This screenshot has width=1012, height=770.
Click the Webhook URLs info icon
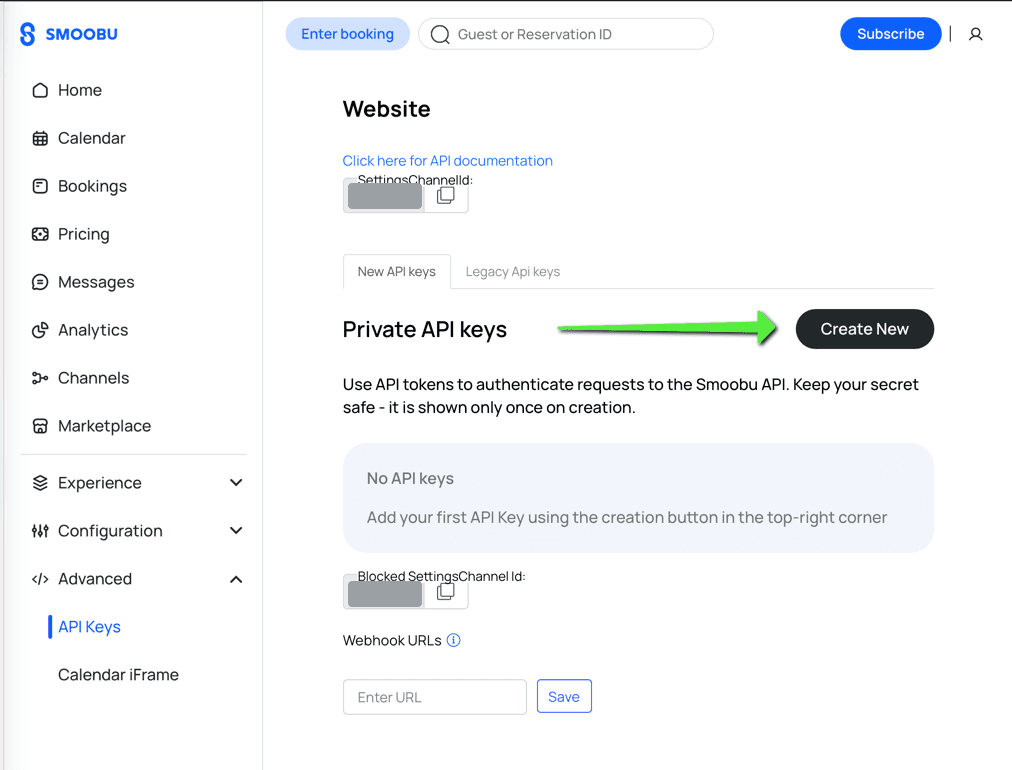tap(454, 640)
